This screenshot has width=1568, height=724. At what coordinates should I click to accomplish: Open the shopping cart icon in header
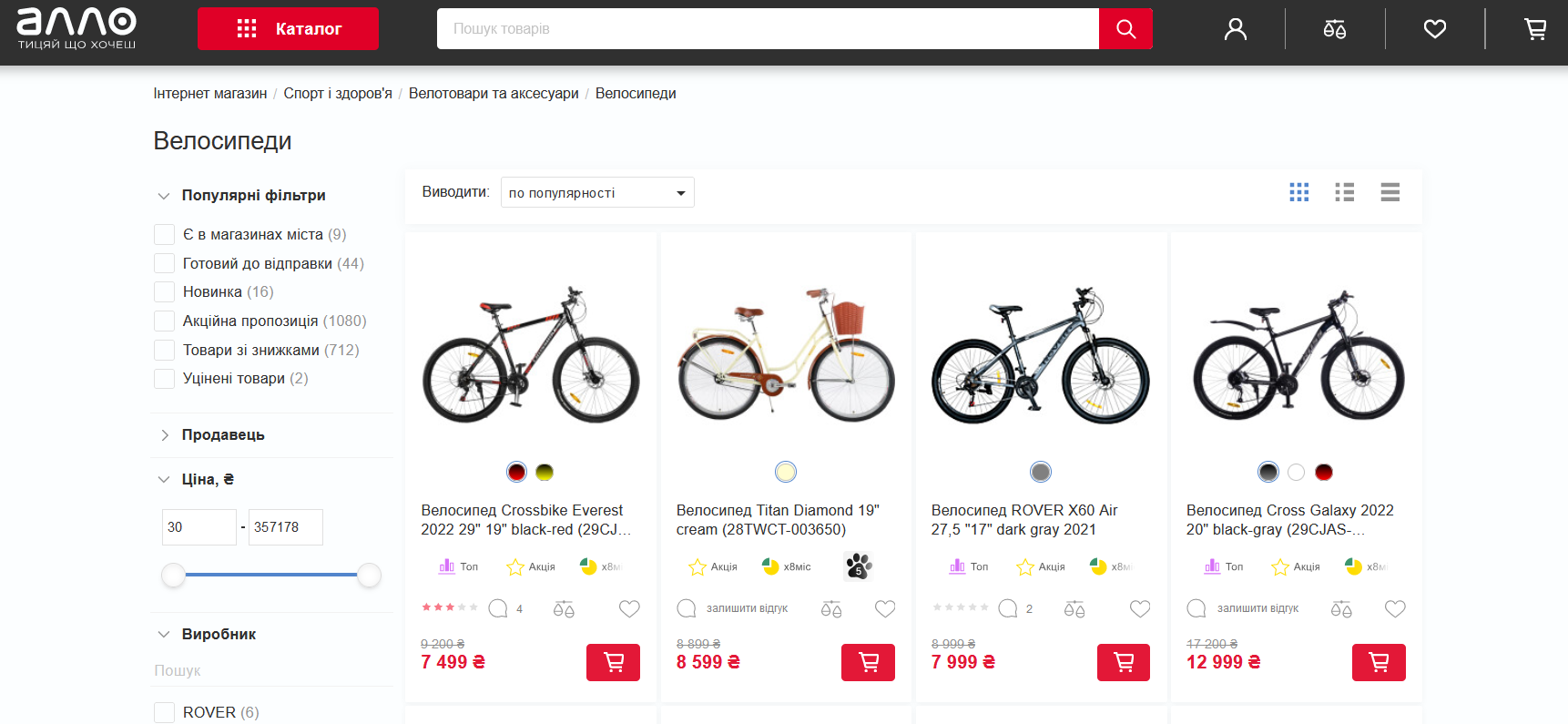(x=1535, y=29)
